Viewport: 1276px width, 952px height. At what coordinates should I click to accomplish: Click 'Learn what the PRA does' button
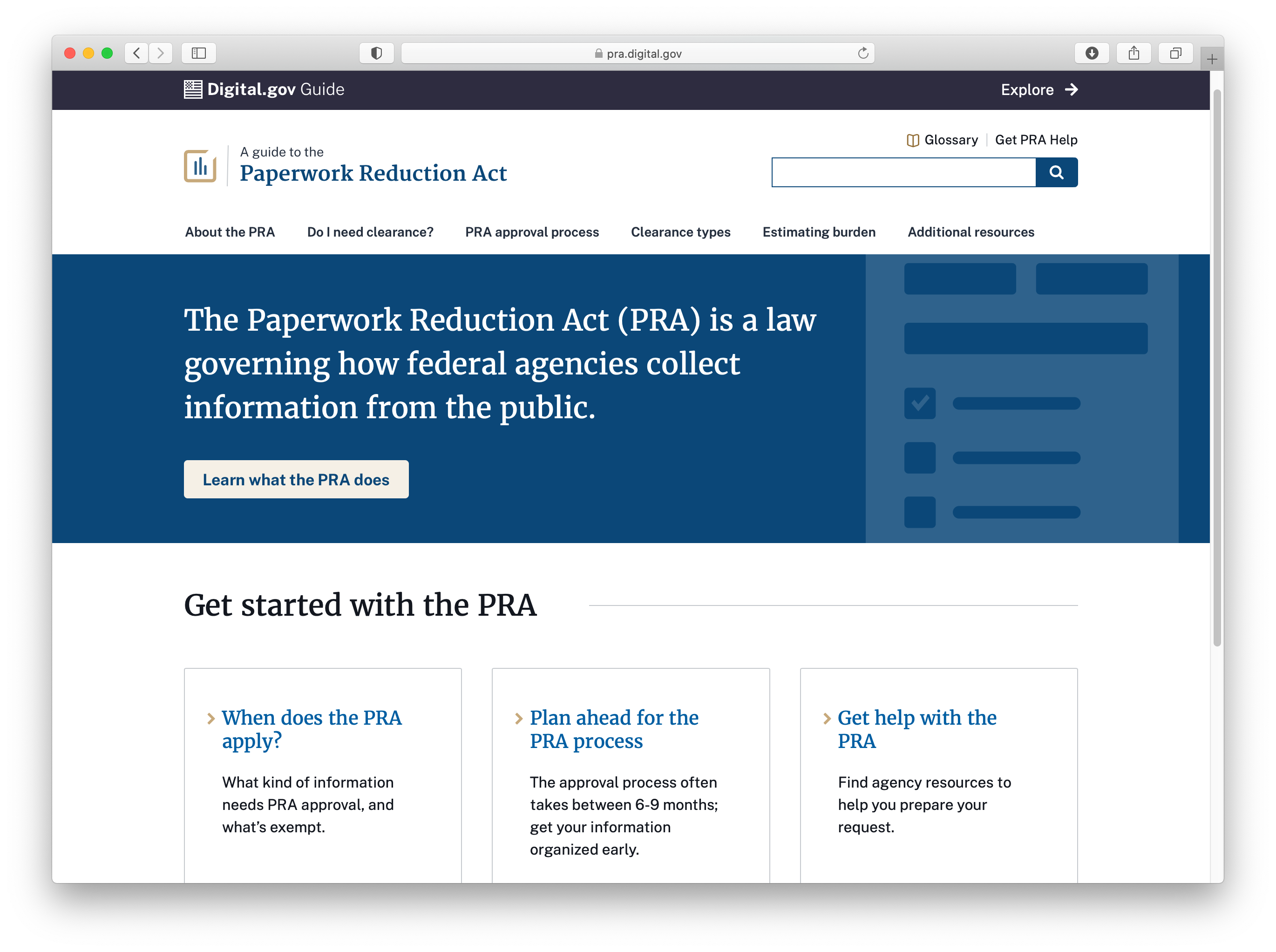coord(296,479)
